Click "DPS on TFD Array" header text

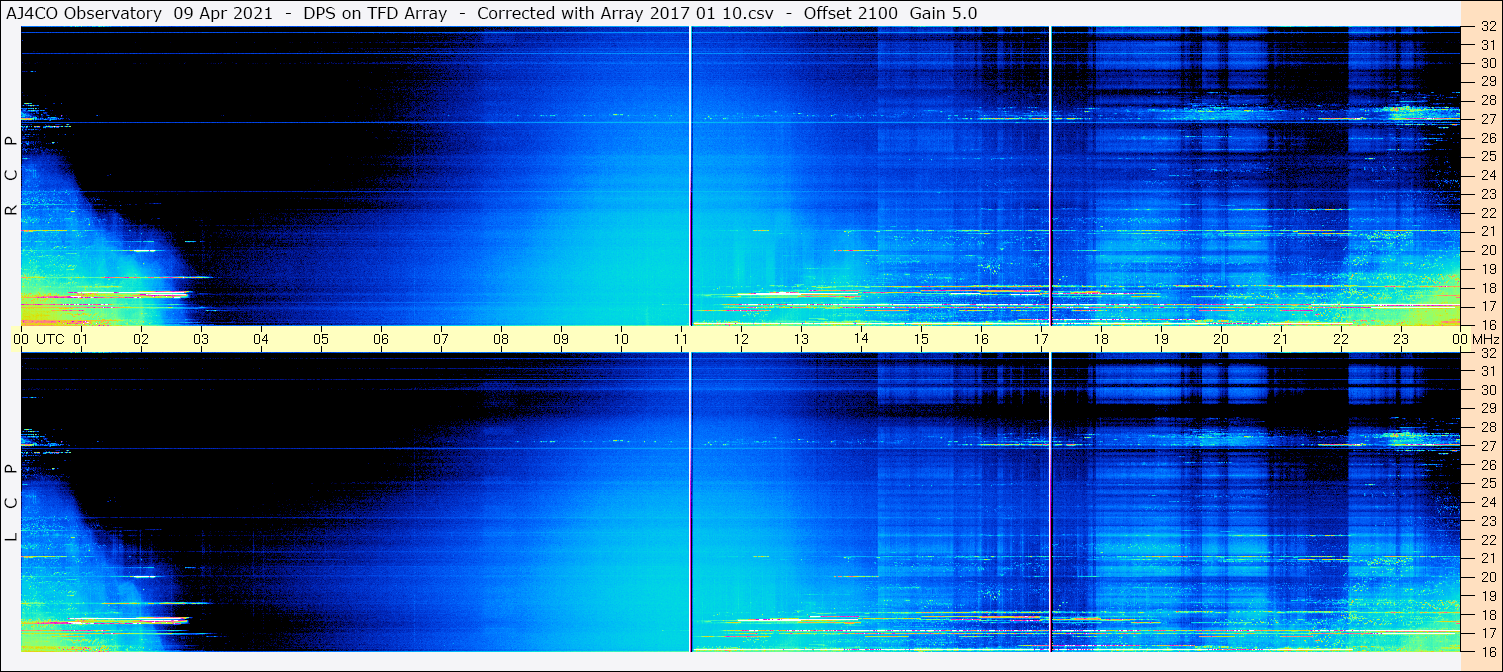click(x=374, y=14)
